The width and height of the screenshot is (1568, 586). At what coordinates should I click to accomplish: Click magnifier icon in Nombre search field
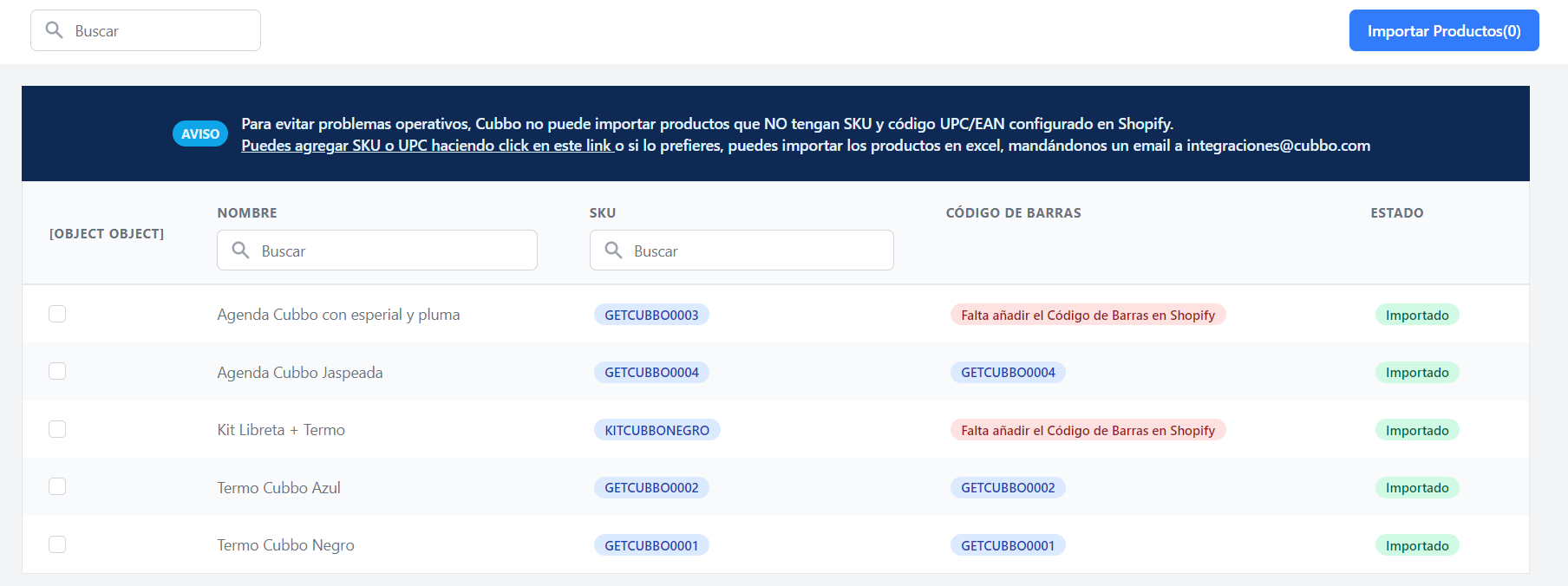pyautogui.click(x=240, y=251)
